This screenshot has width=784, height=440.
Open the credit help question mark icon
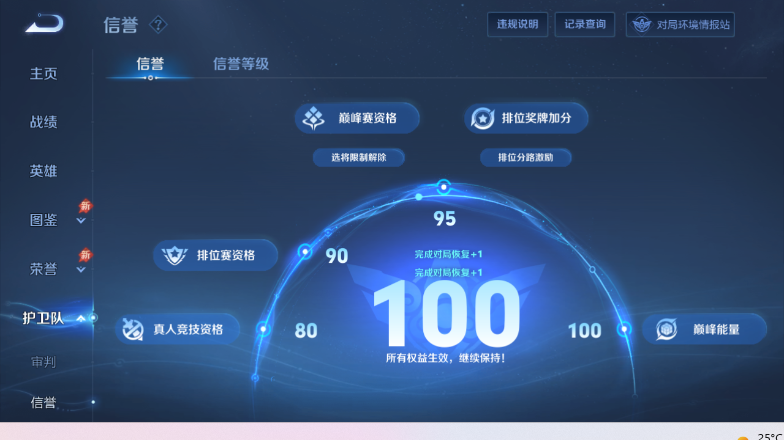click(x=158, y=24)
